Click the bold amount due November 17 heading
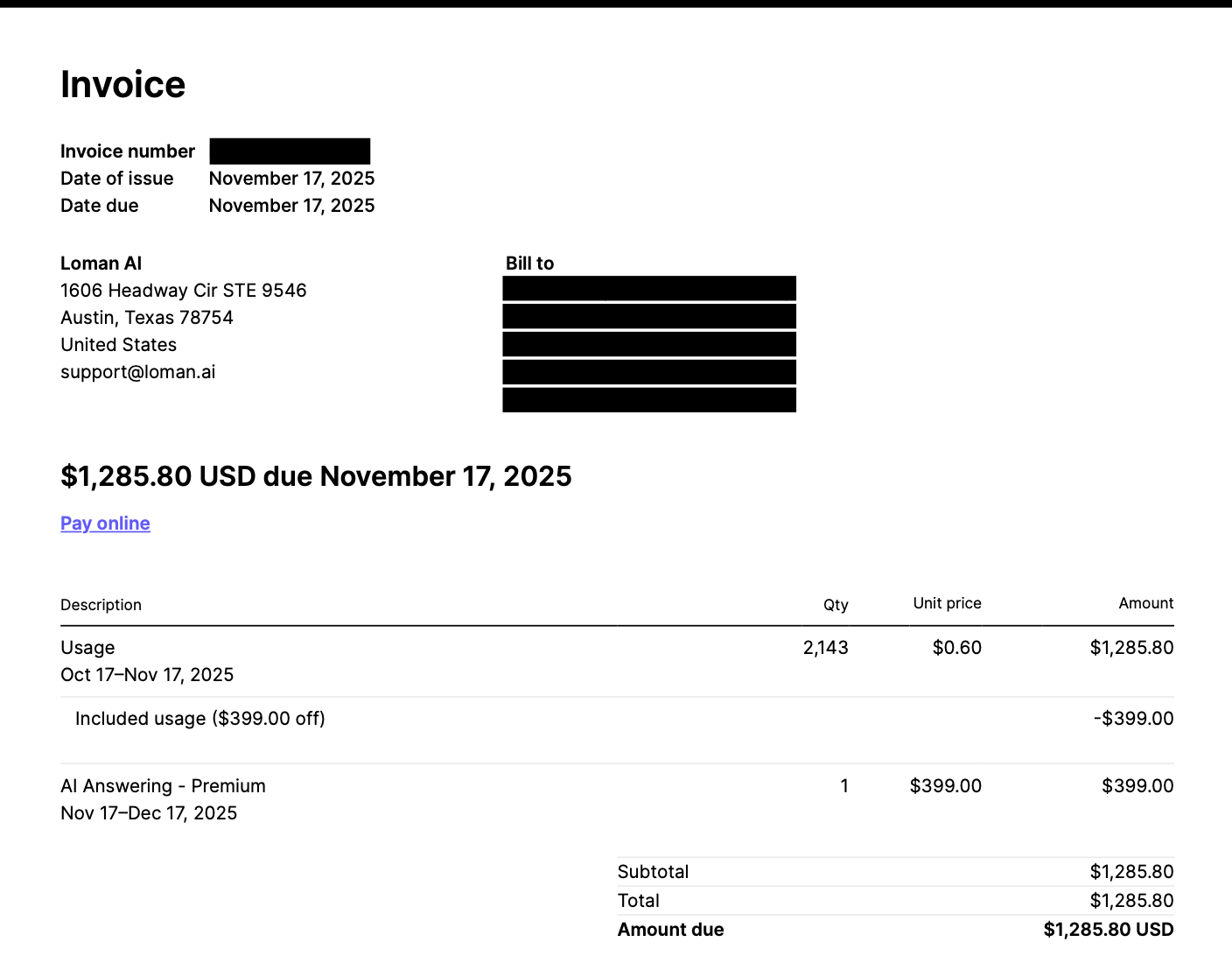 [x=316, y=476]
